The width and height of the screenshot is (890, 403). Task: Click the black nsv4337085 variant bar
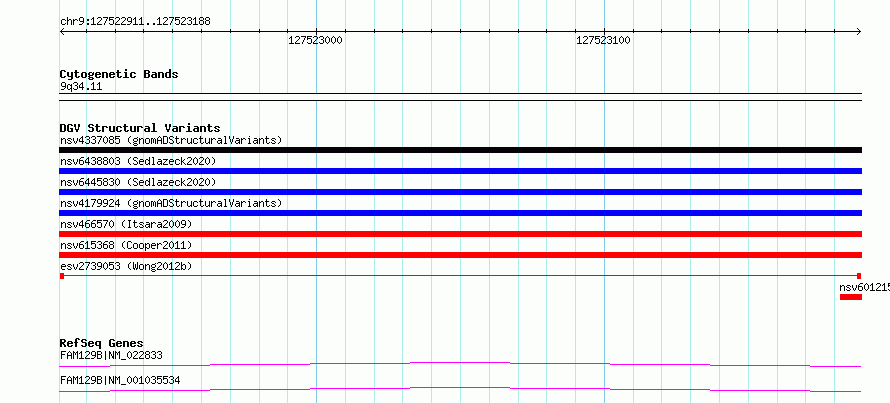pos(460,150)
